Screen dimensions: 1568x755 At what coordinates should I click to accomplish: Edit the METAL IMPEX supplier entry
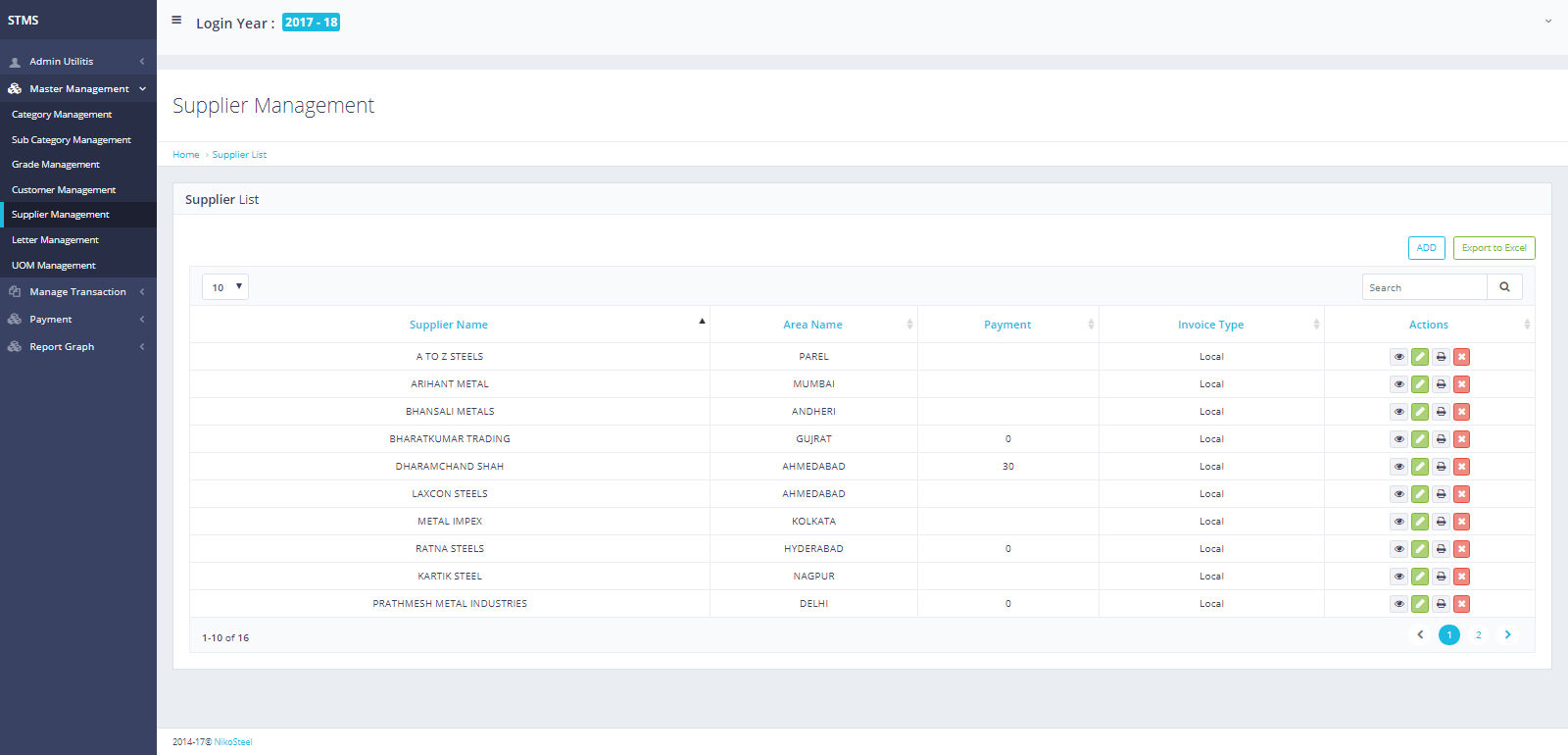point(1420,522)
